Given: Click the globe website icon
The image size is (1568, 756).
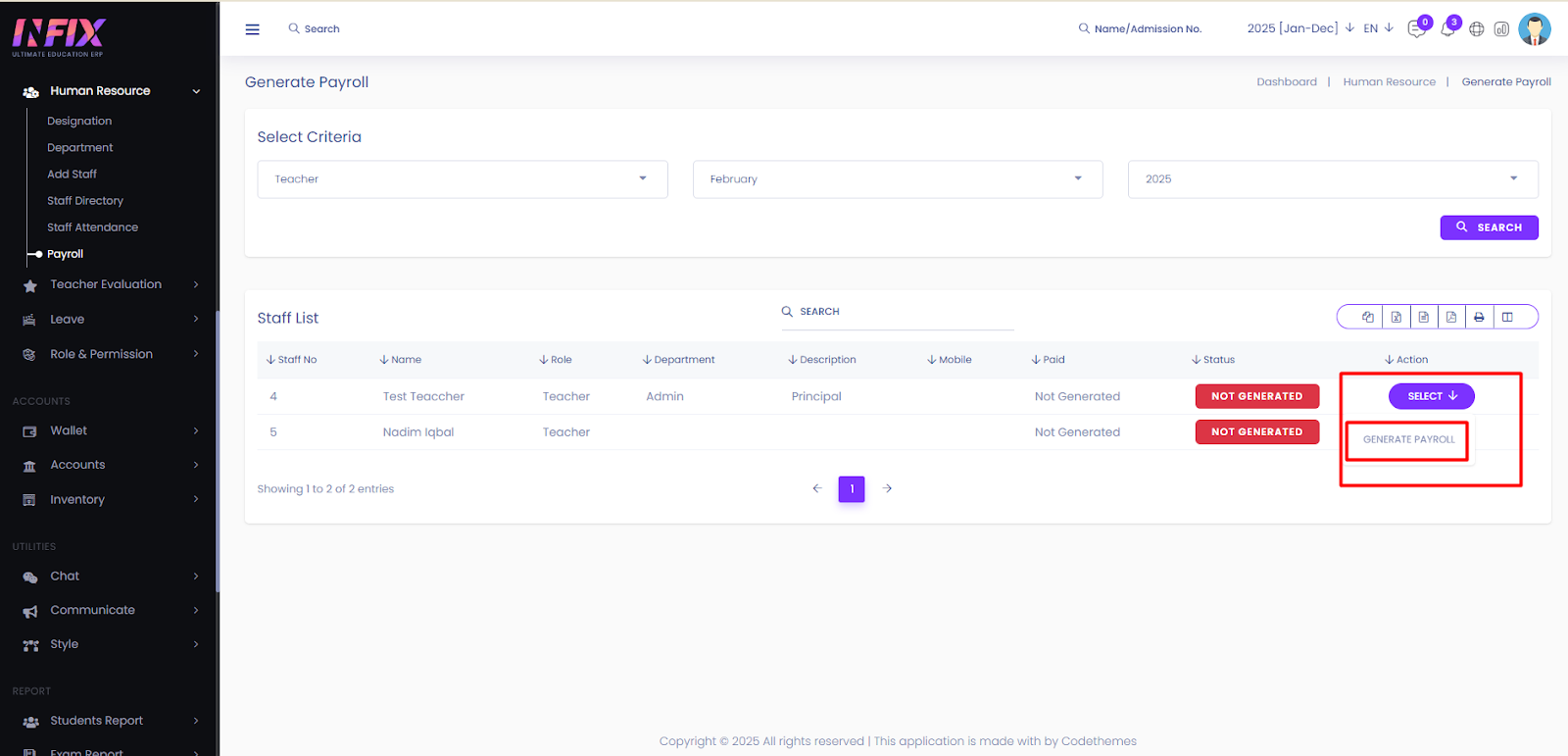Looking at the screenshot, I should tap(1477, 29).
